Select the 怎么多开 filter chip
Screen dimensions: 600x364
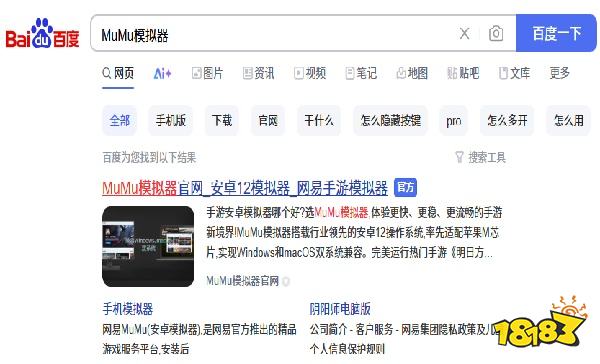click(507, 121)
